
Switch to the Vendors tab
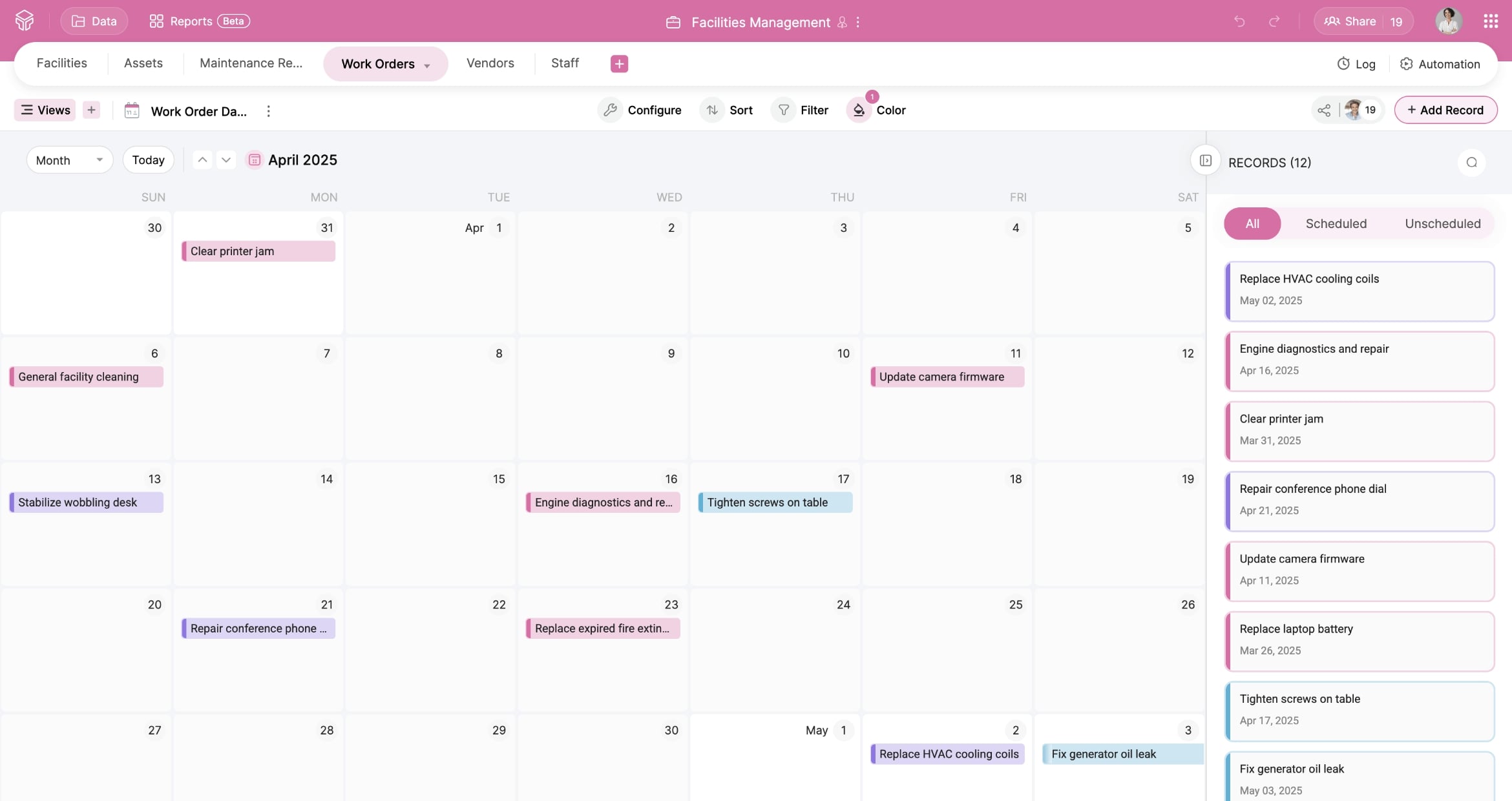point(490,63)
